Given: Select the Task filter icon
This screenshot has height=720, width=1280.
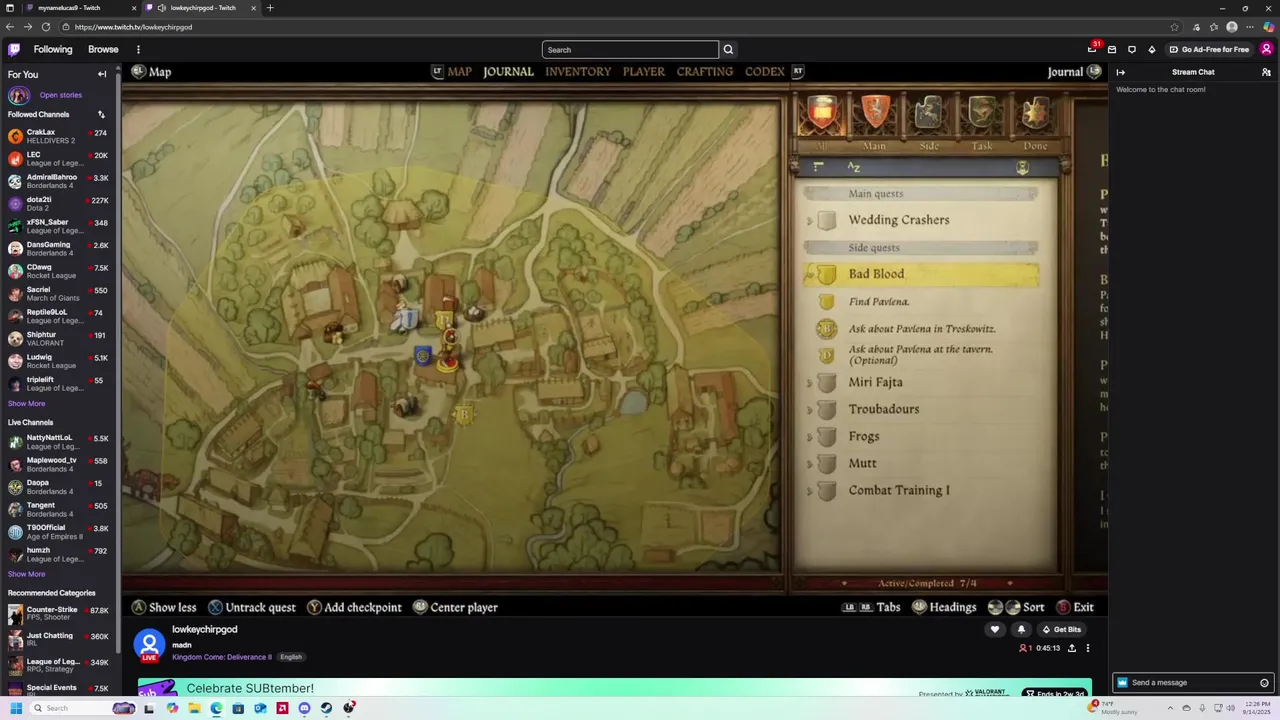Looking at the screenshot, I should click(x=982, y=114).
